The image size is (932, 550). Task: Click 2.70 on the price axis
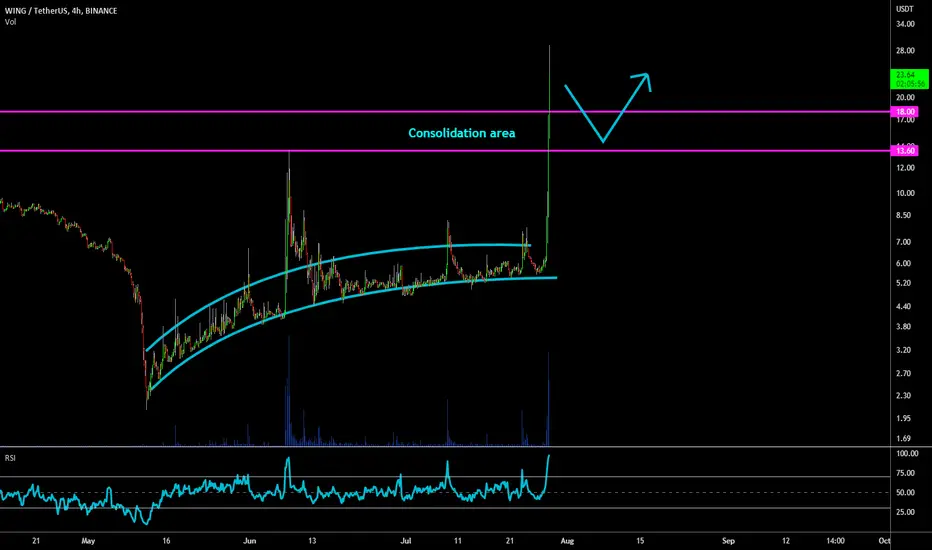click(903, 373)
